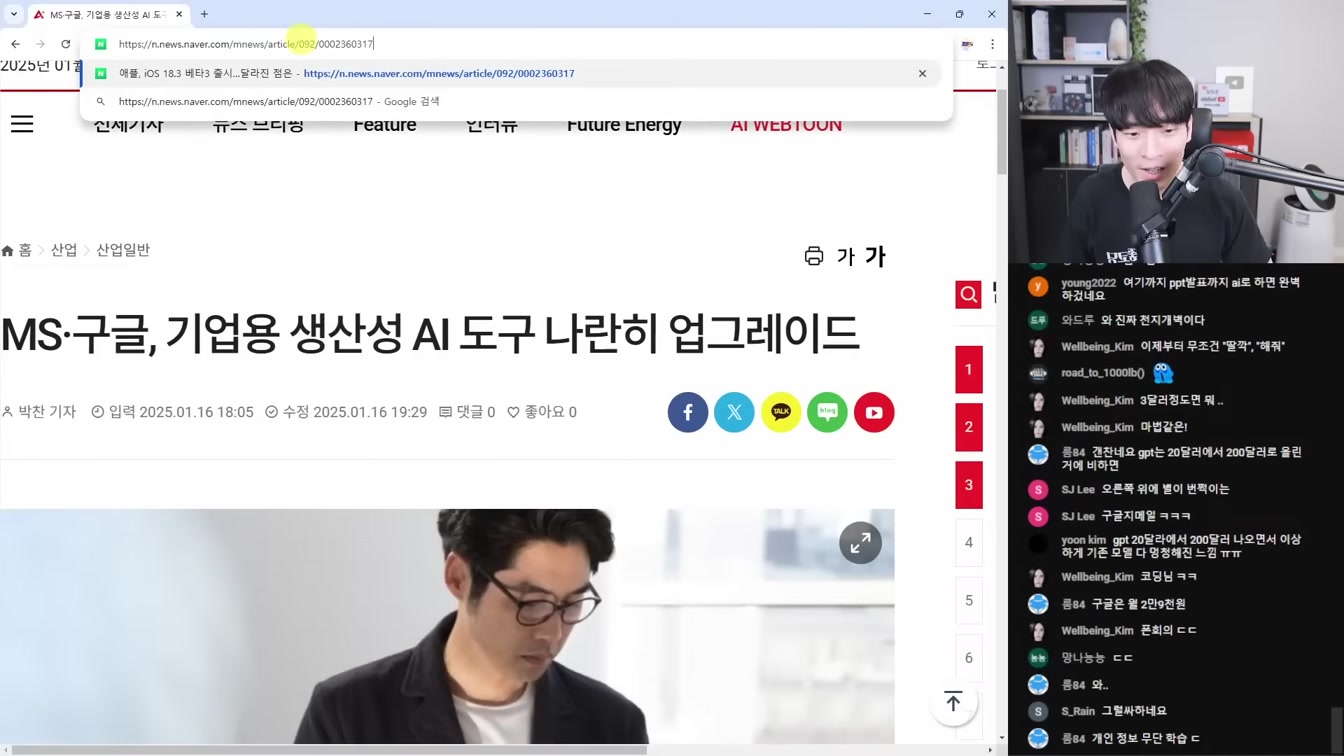Click the print icon
The image size is (1344, 756).
814,256
